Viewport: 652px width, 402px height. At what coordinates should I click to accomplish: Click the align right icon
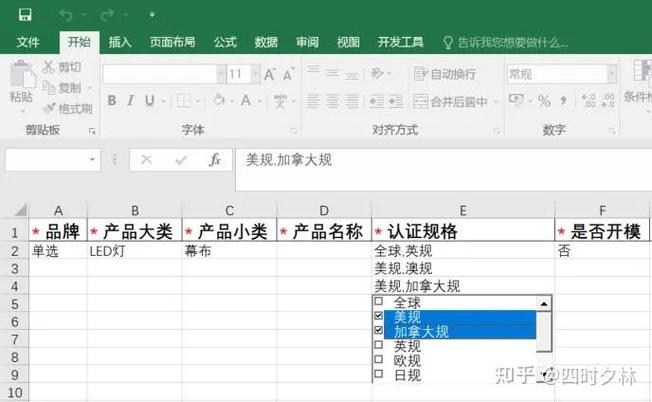(351, 101)
